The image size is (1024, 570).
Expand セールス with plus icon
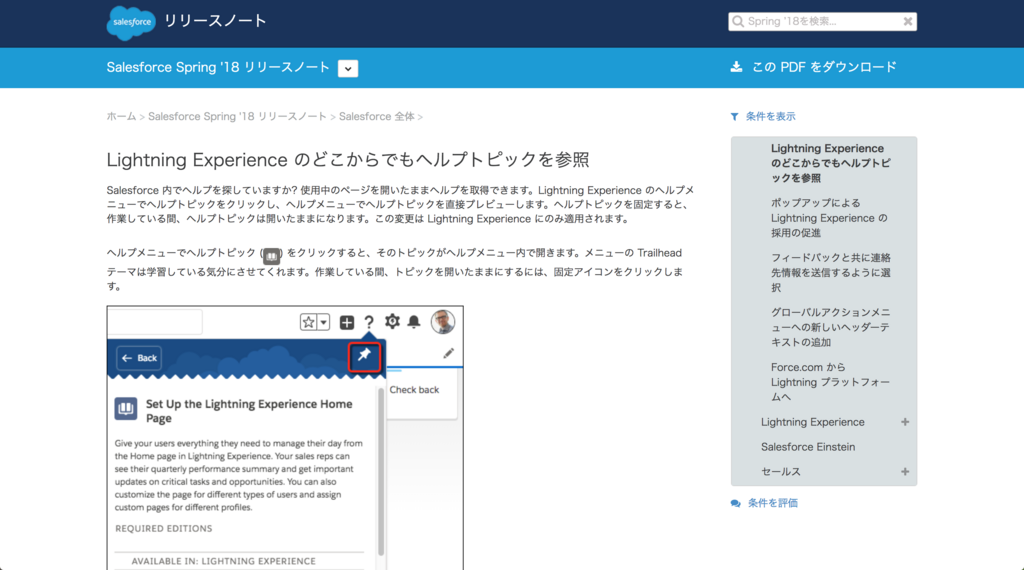905,471
